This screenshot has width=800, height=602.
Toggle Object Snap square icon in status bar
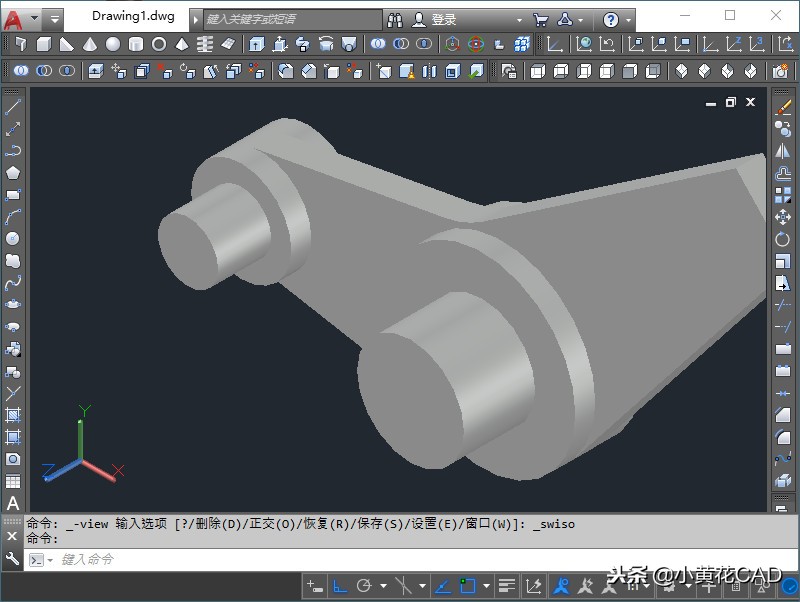pyautogui.click(x=467, y=586)
